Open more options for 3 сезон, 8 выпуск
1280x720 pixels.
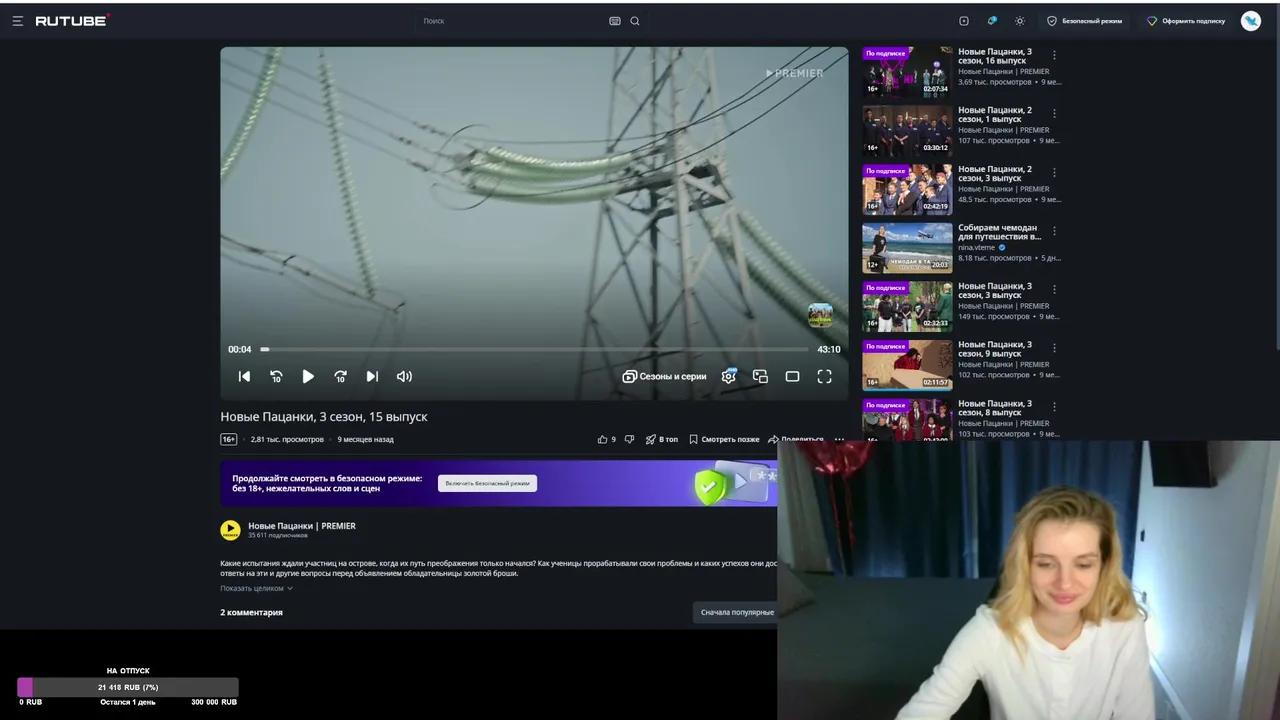coord(1054,406)
